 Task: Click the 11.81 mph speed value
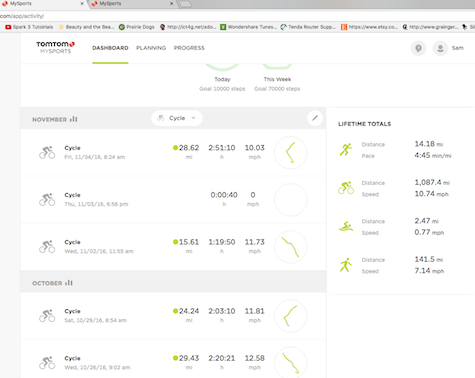[255, 311]
